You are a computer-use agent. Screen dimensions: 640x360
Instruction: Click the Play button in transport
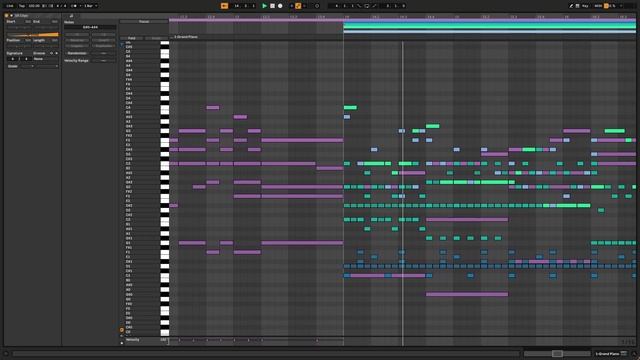click(x=264, y=6)
